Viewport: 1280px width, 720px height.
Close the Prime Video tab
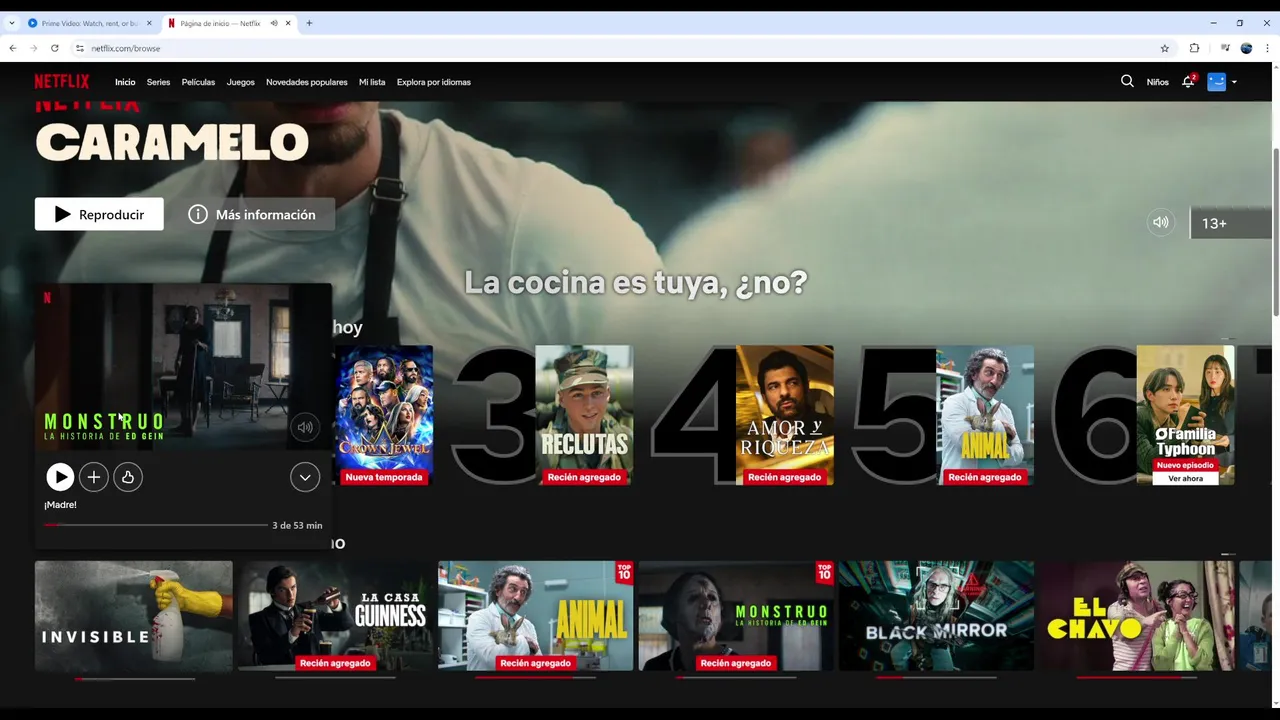149,23
